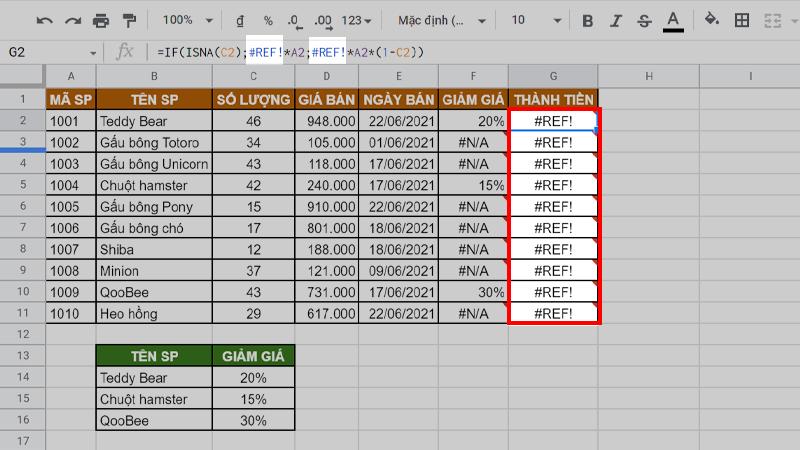Click the Minion cell
The width and height of the screenshot is (800, 450).
[x=154, y=271]
